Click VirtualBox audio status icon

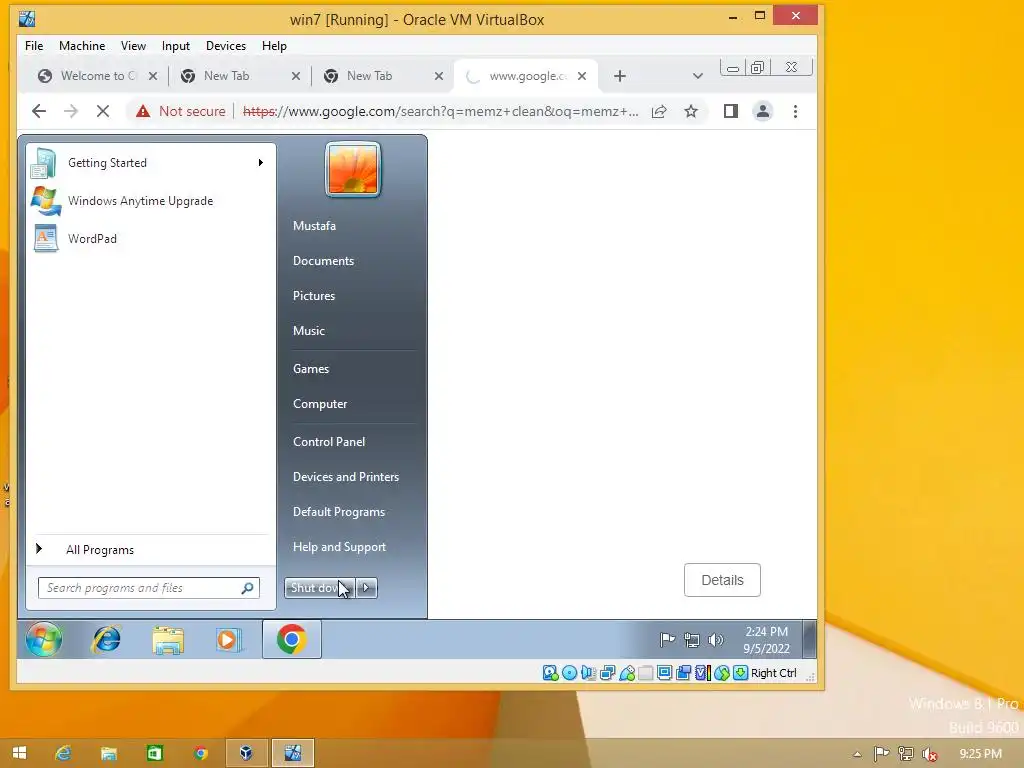[588, 673]
